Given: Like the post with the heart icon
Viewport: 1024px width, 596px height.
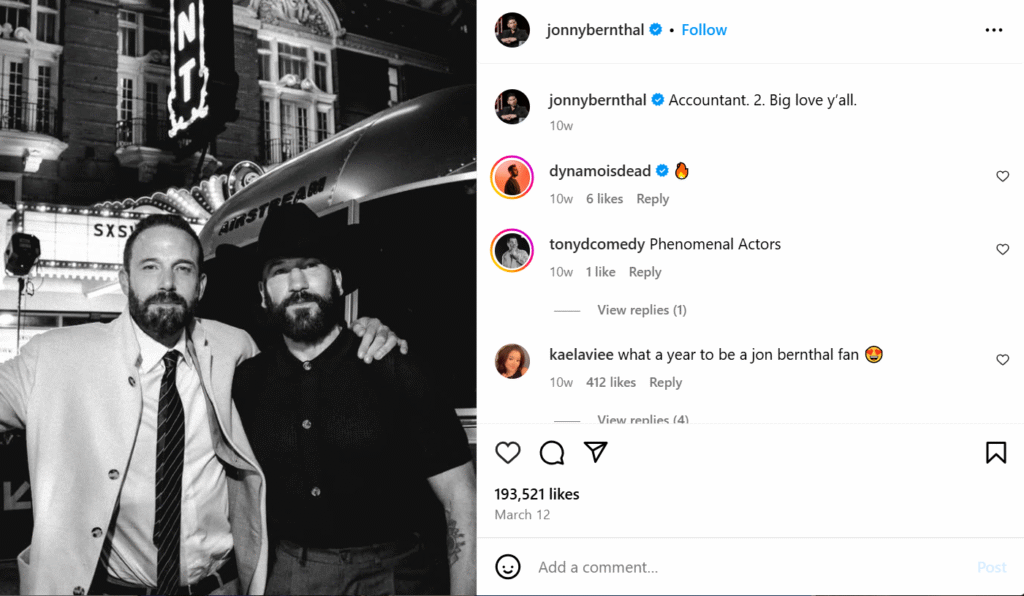Looking at the screenshot, I should click(508, 453).
